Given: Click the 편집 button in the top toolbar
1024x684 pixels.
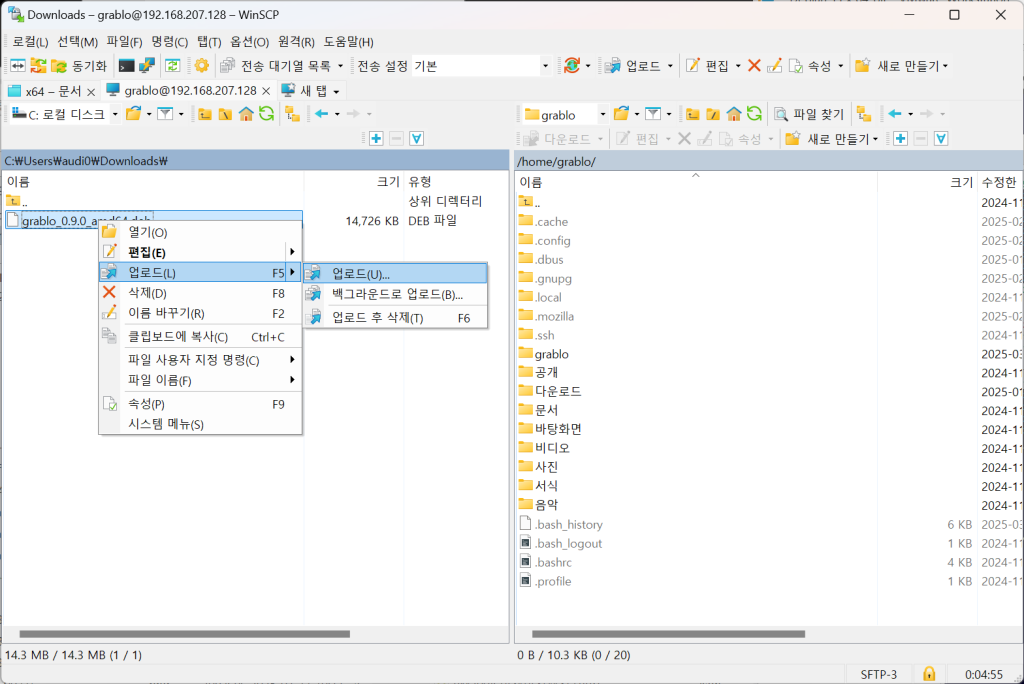Looking at the screenshot, I should coord(709,66).
